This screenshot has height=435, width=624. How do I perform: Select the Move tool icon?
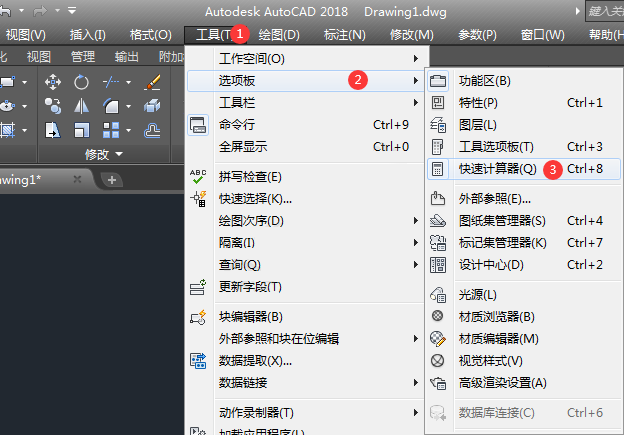click(x=53, y=82)
